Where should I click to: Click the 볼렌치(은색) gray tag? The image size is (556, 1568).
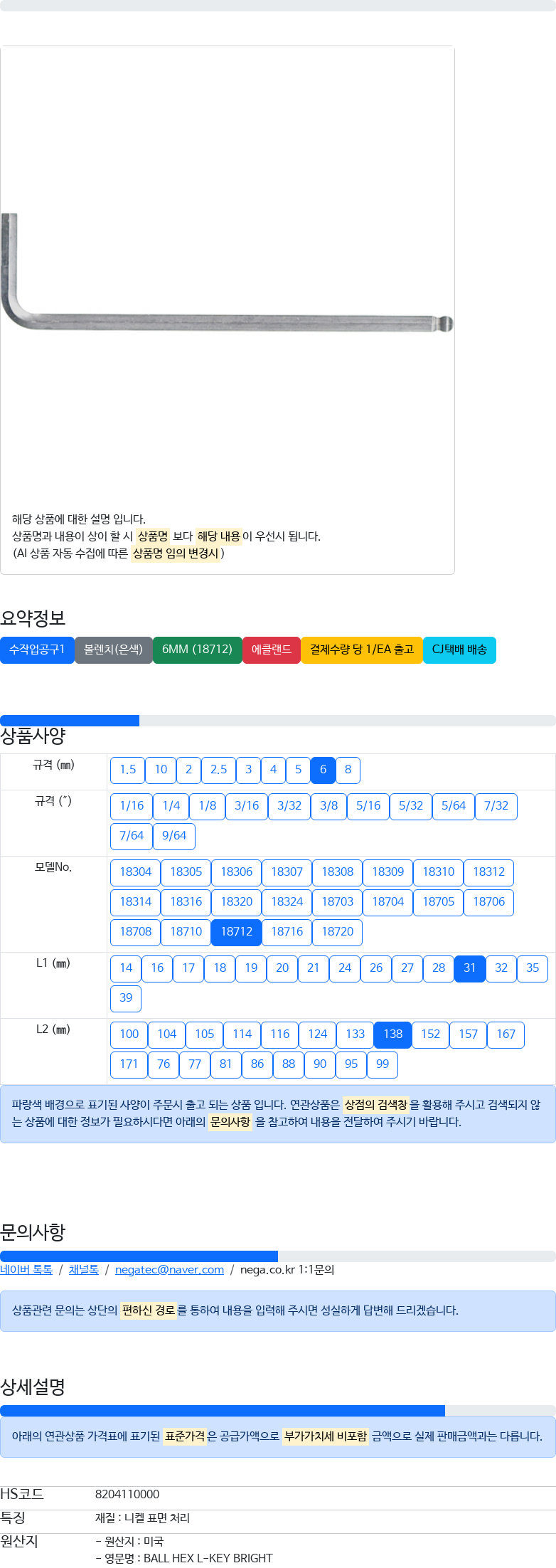coord(114,650)
